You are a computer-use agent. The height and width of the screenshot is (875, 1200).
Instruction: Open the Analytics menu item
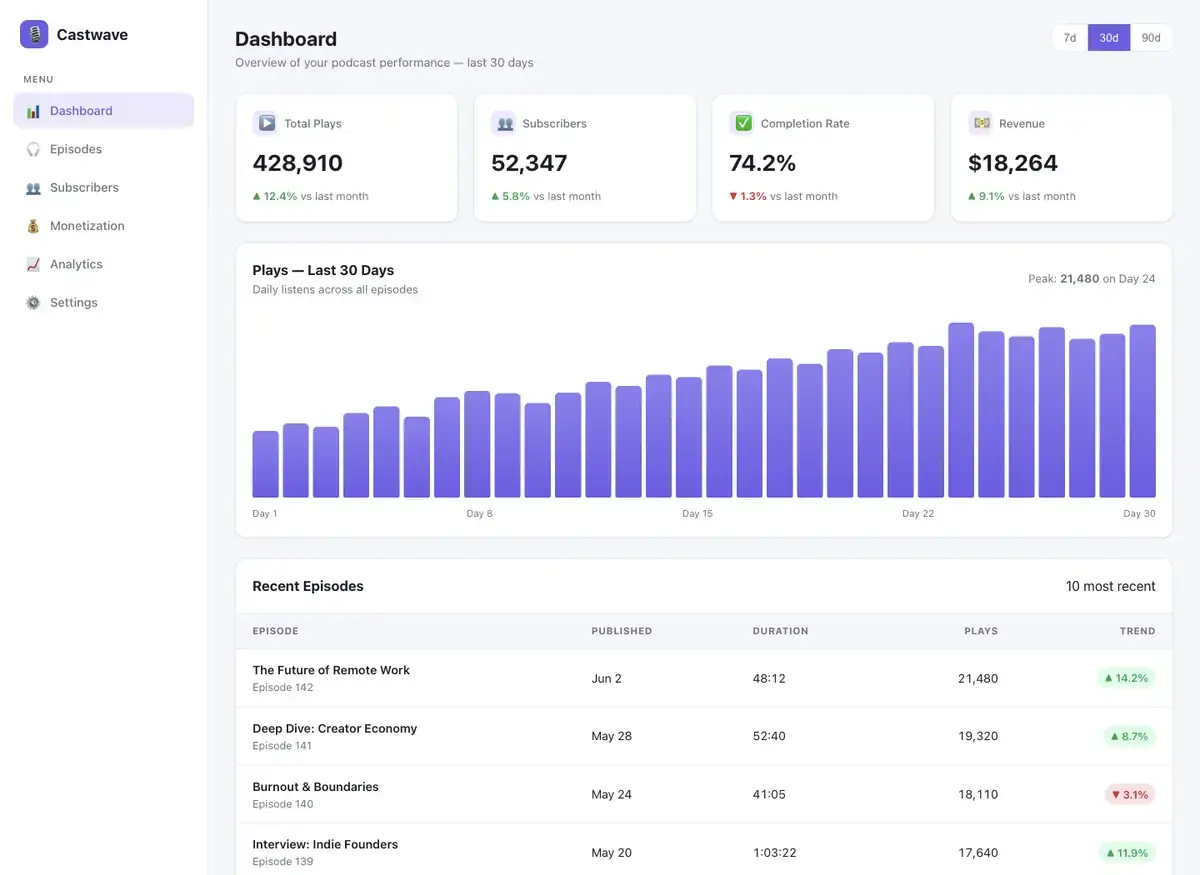pos(104,264)
